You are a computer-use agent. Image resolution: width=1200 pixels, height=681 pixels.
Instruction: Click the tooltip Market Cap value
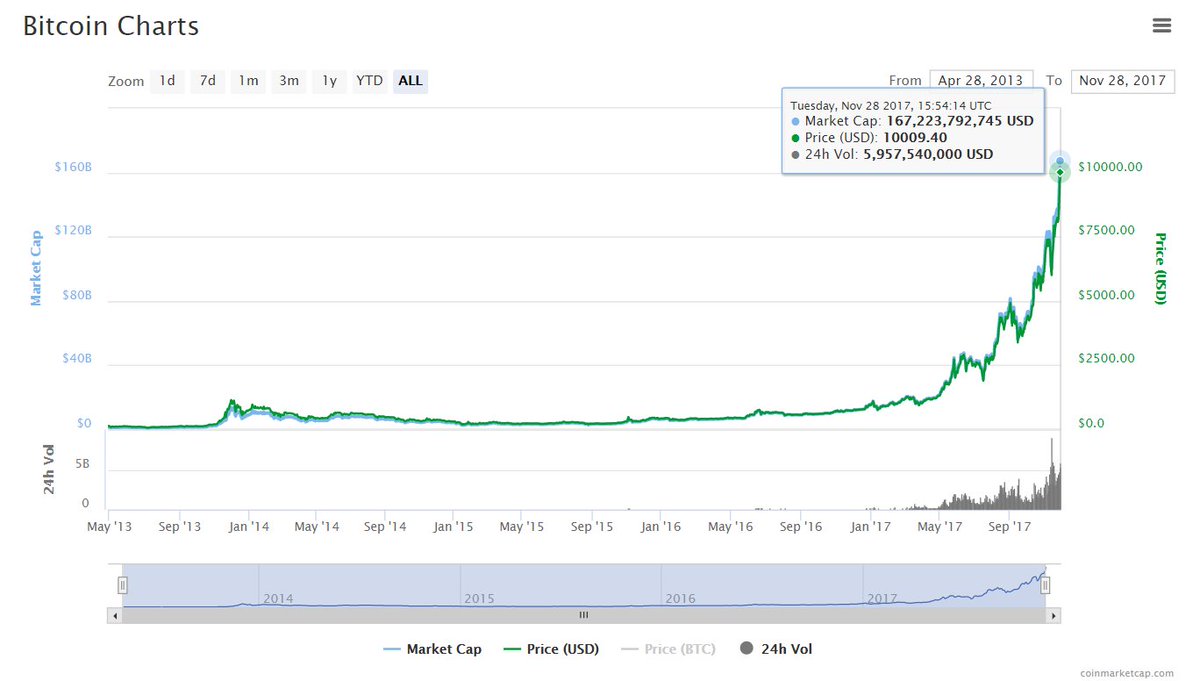[x=960, y=121]
